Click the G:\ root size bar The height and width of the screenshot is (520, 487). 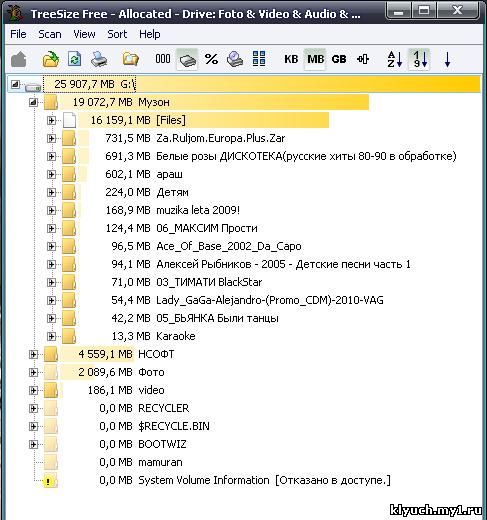click(262, 84)
